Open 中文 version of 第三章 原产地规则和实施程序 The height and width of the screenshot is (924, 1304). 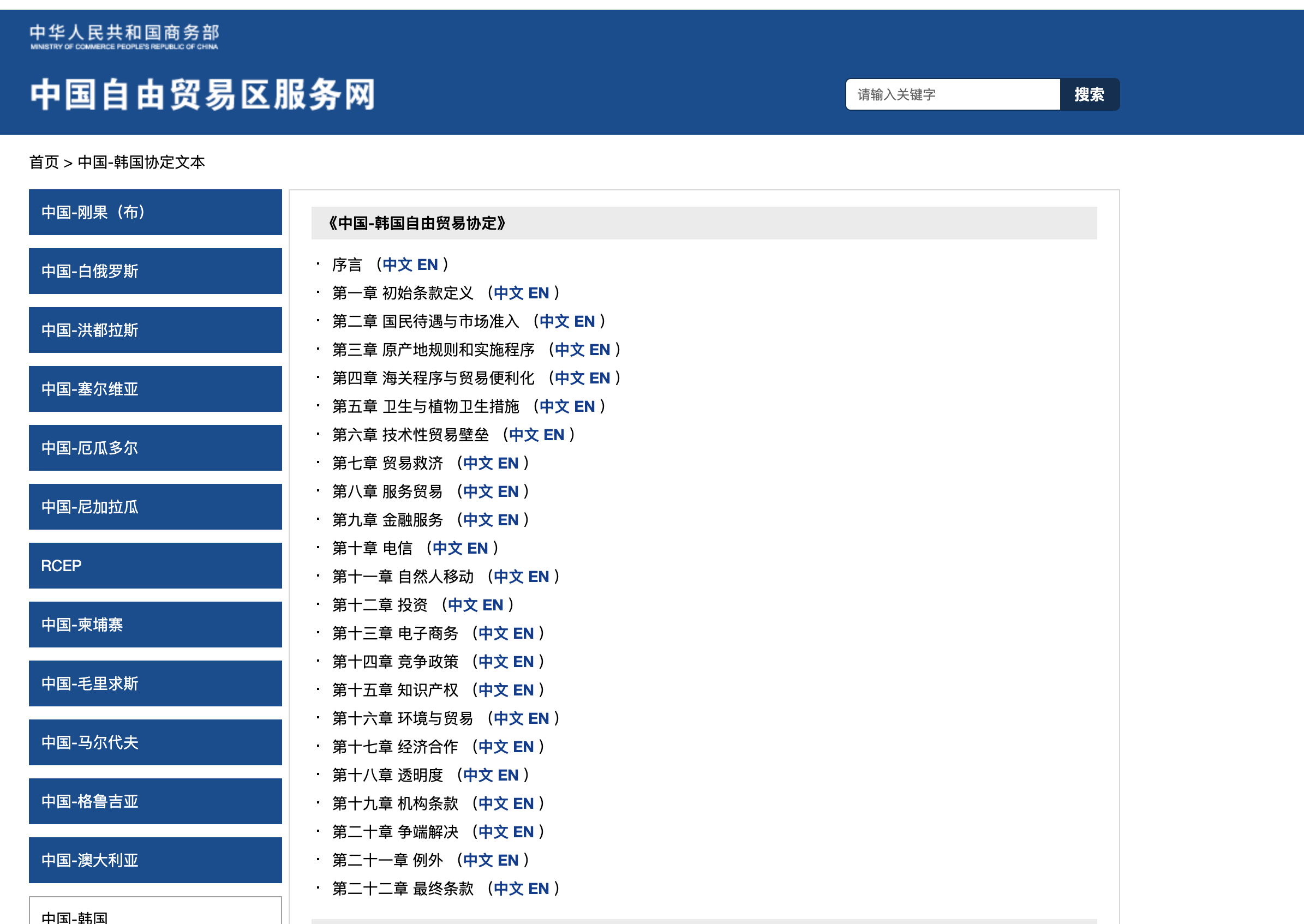click(570, 350)
